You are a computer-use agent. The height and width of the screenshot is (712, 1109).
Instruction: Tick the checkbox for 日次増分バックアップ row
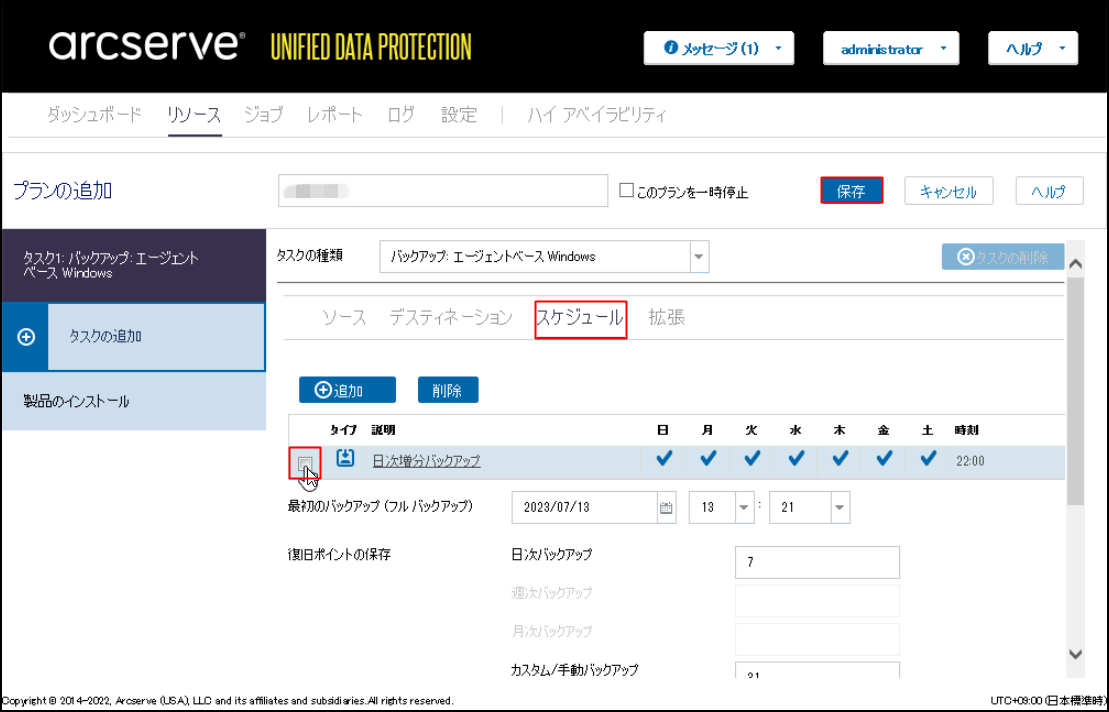click(x=305, y=463)
